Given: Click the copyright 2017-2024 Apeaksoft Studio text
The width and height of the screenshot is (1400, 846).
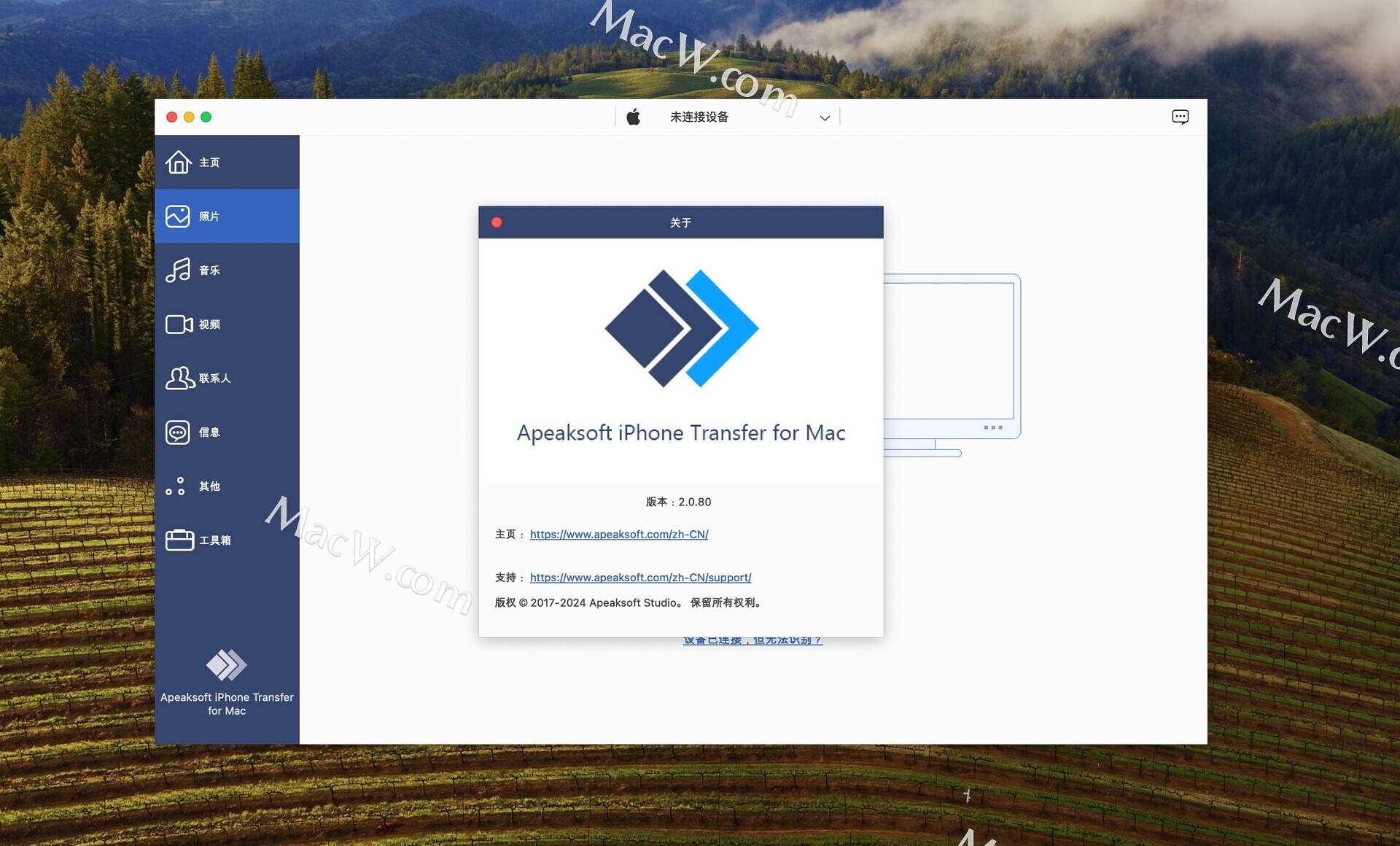Looking at the screenshot, I should click(x=629, y=602).
